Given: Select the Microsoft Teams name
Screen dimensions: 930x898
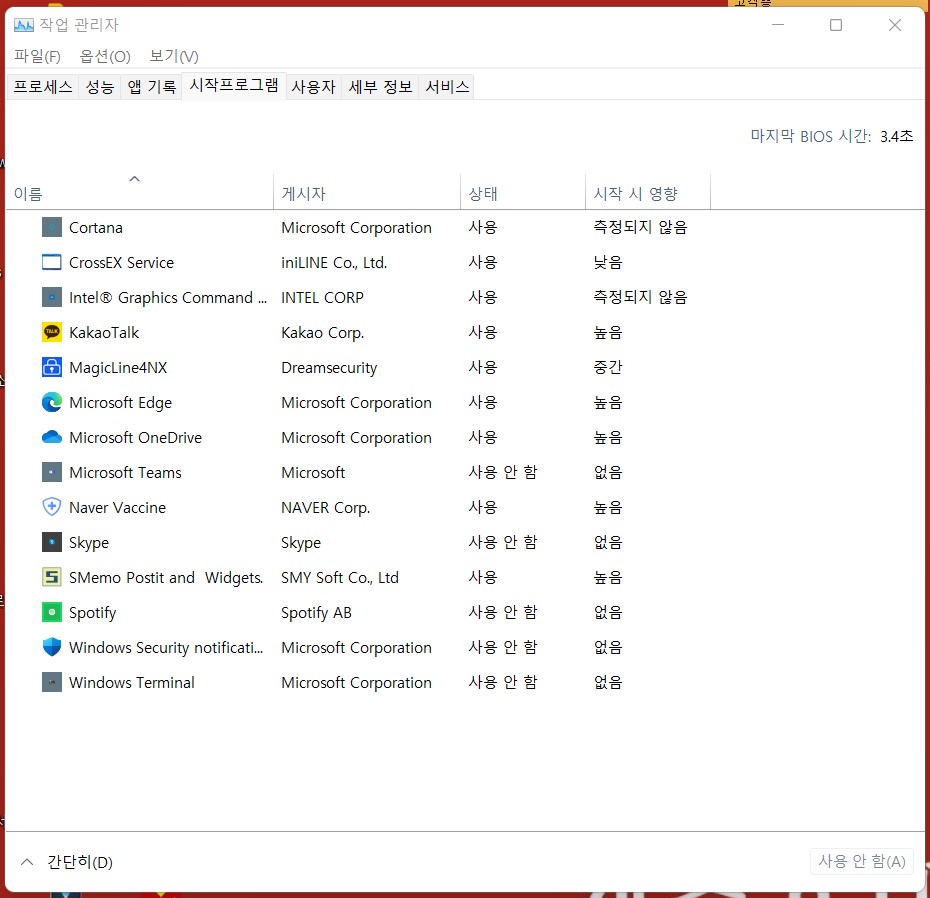Looking at the screenshot, I should [x=125, y=473].
